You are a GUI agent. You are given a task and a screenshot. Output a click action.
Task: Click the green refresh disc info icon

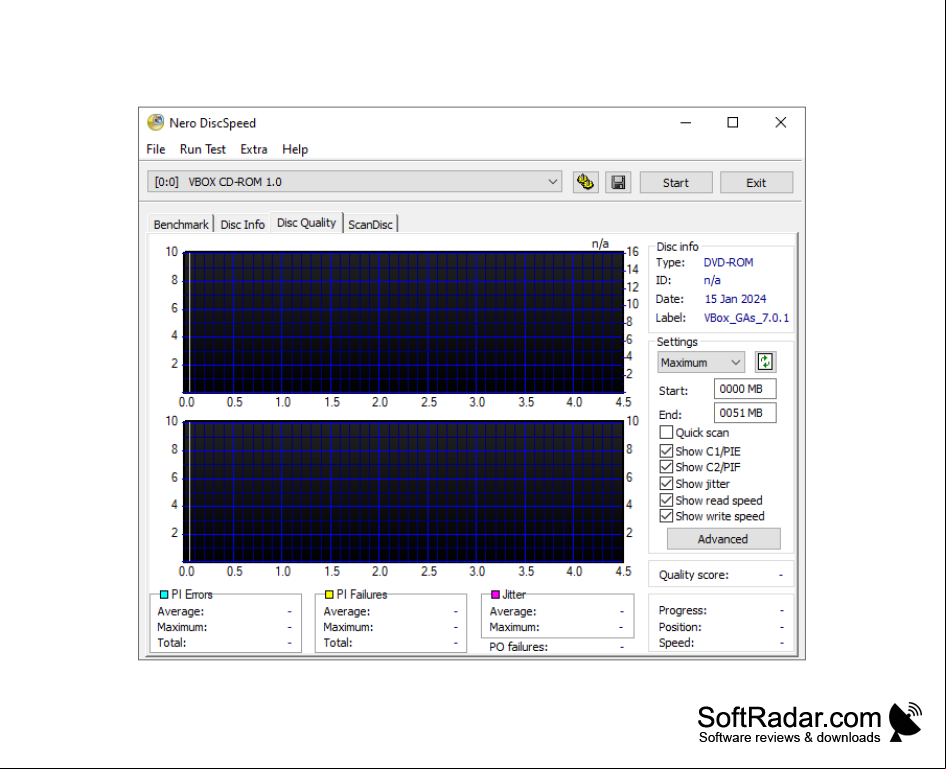pyautogui.click(x=765, y=362)
